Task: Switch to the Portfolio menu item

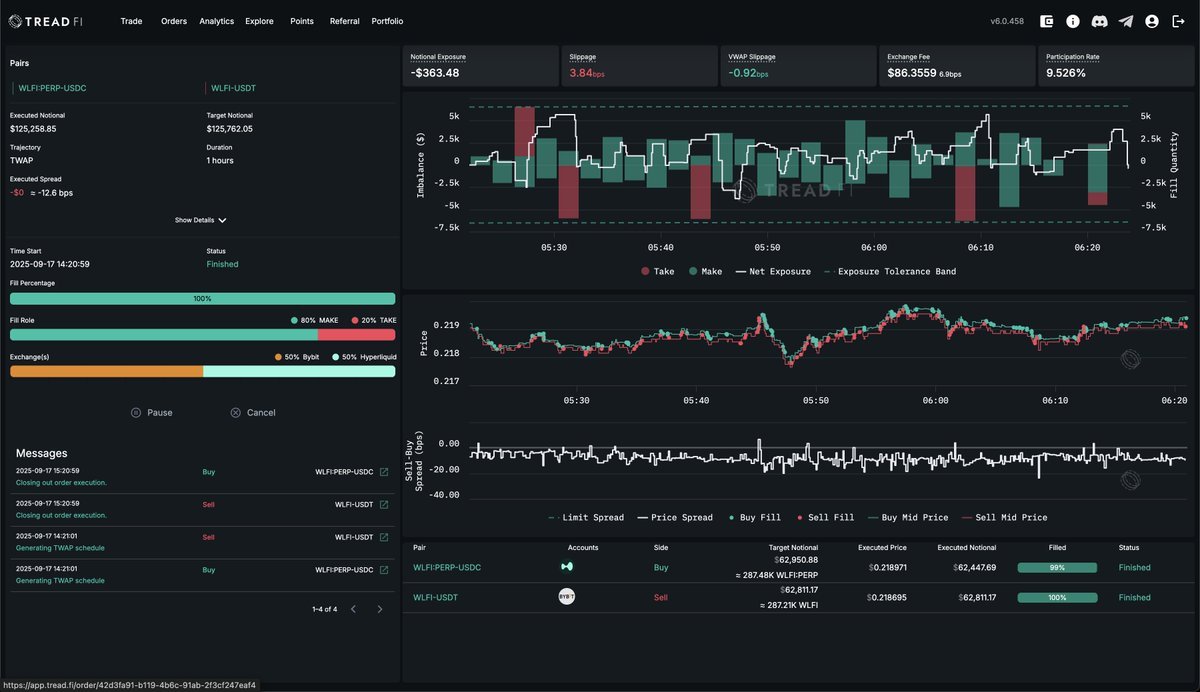Action: click(387, 21)
